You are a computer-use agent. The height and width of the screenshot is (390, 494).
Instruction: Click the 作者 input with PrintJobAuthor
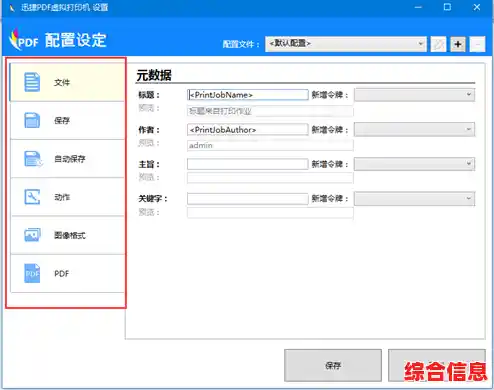point(248,129)
